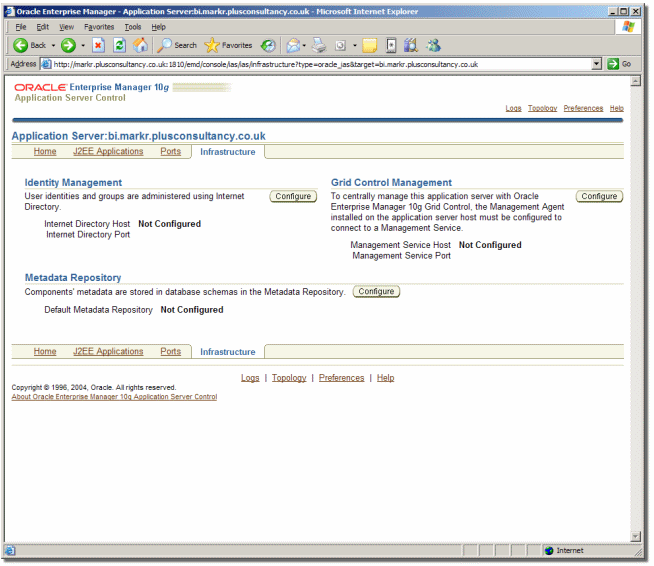Image resolution: width=654 pixels, height=566 pixels.
Task: Click the yellow note icon in toolbar
Action: point(370,45)
